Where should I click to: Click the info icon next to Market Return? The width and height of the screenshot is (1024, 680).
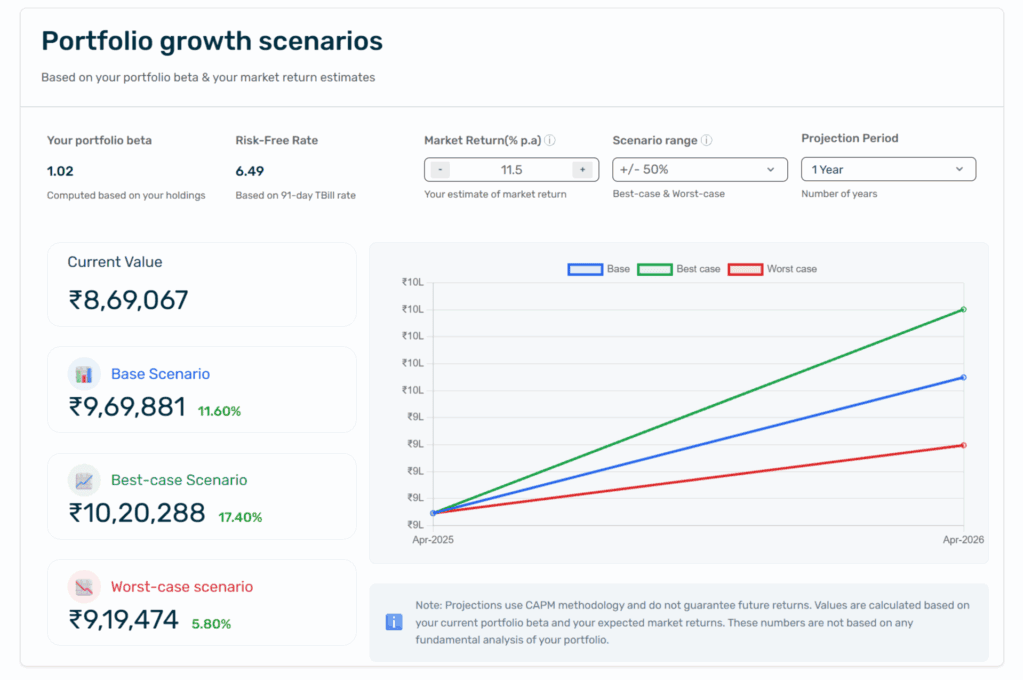coord(550,141)
